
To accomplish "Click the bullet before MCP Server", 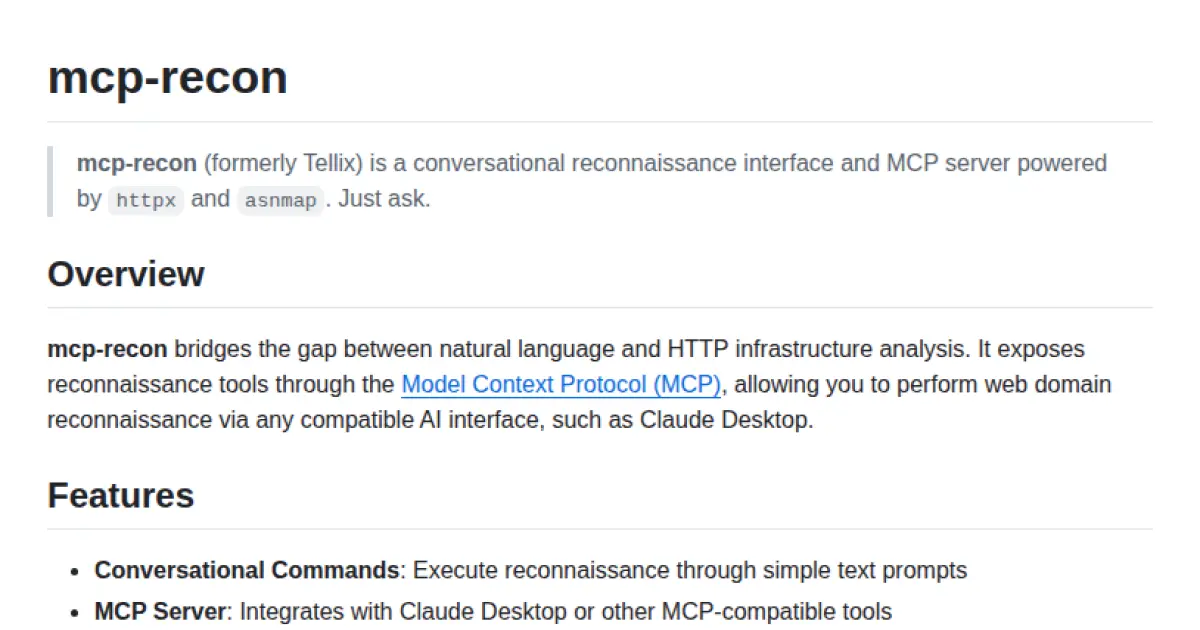I will pos(74,612).
